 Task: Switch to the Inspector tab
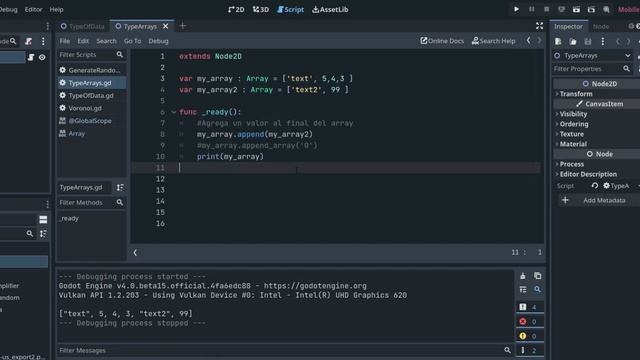tap(568, 27)
